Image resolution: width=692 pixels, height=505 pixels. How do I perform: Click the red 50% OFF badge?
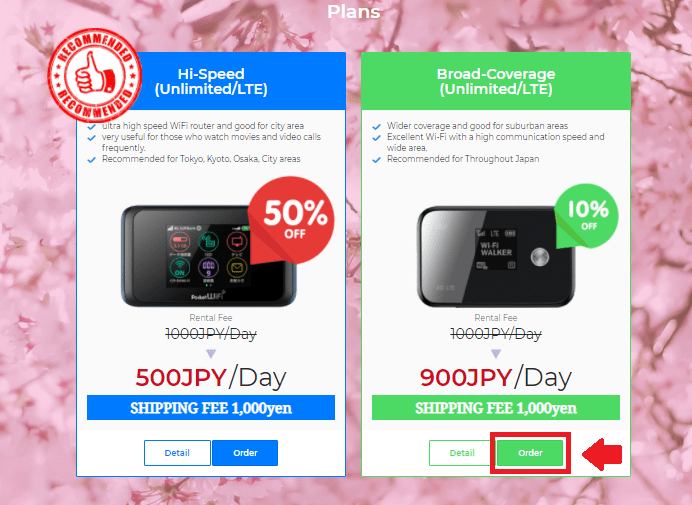tap(291, 220)
